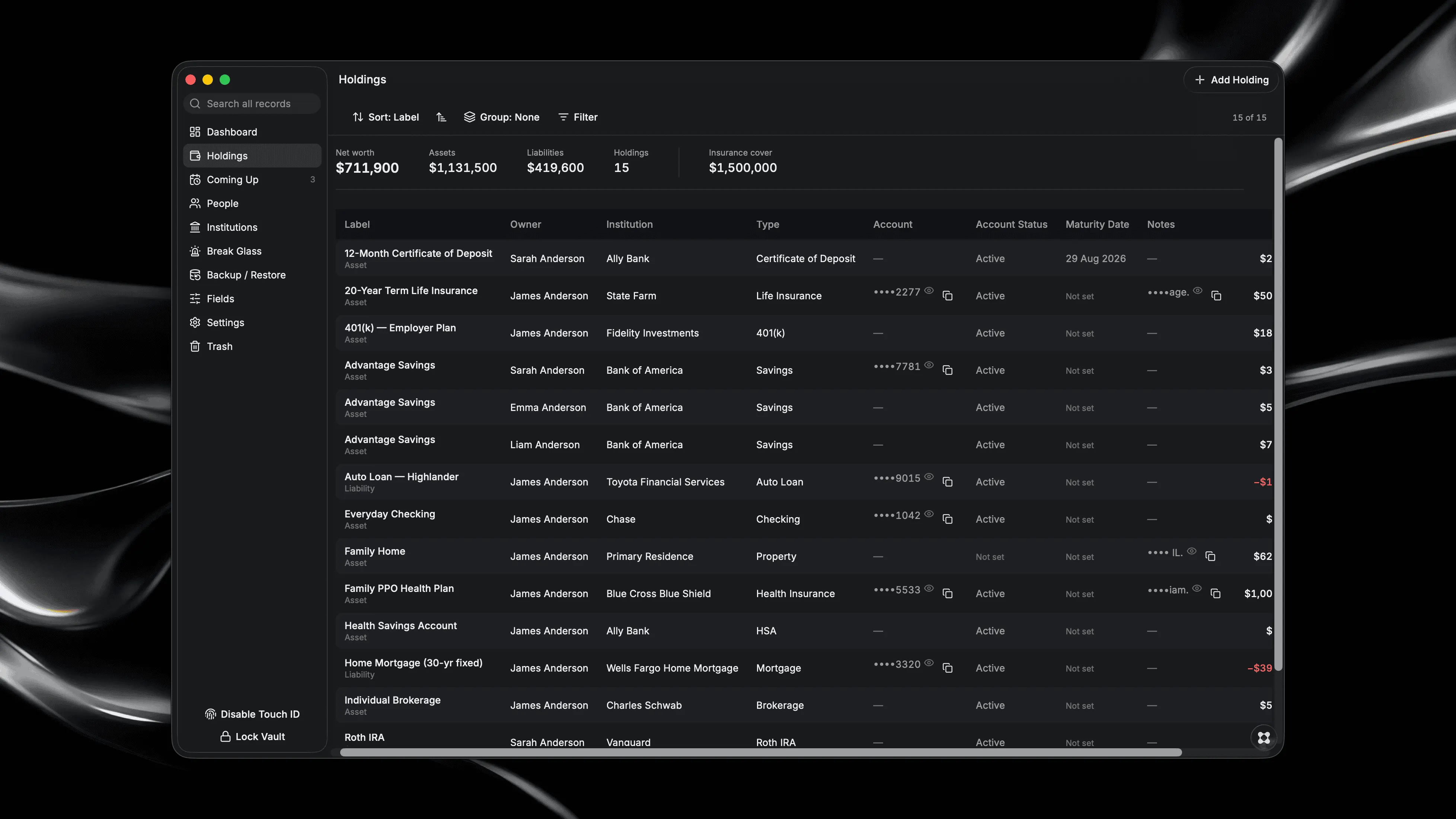Click the search magnifier icon
The width and height of the screenshot is (1456, 819).
click(195, 103)
